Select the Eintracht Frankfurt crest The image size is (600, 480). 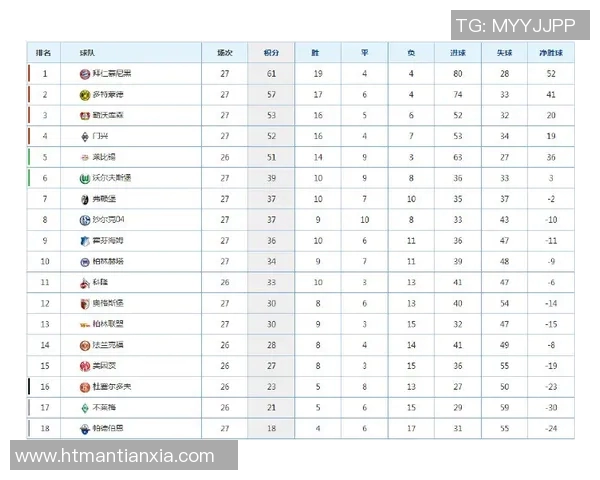tap(85, 345)
